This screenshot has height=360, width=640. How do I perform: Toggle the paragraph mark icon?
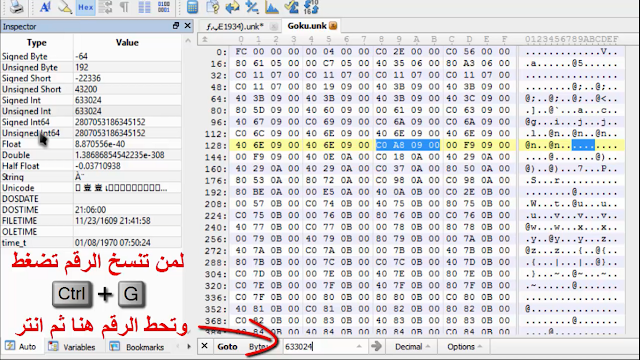(124, 7)
